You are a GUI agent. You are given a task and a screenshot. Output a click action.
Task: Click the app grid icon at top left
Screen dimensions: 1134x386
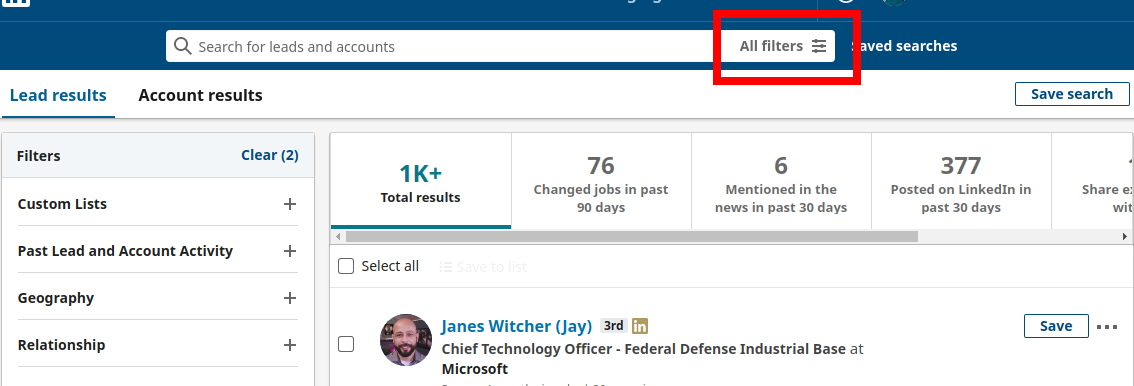coord(17,2)
